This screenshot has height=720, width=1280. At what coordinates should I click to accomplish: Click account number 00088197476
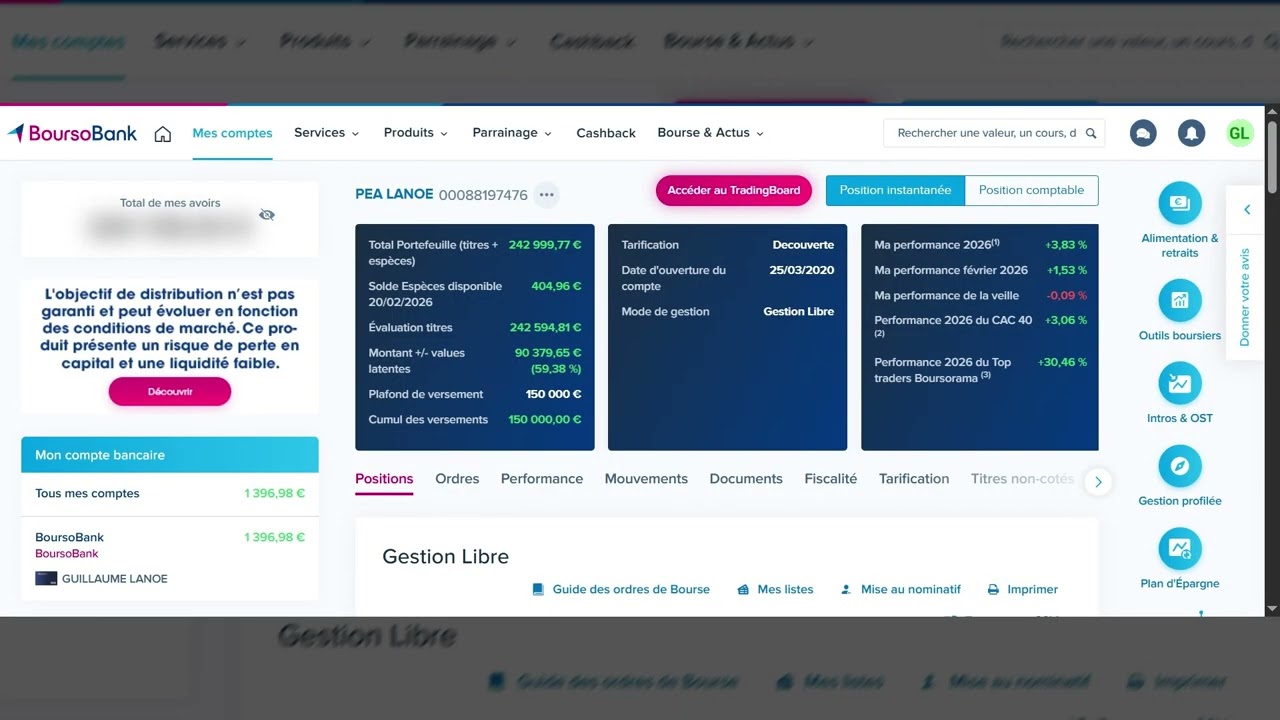point(483,195)
